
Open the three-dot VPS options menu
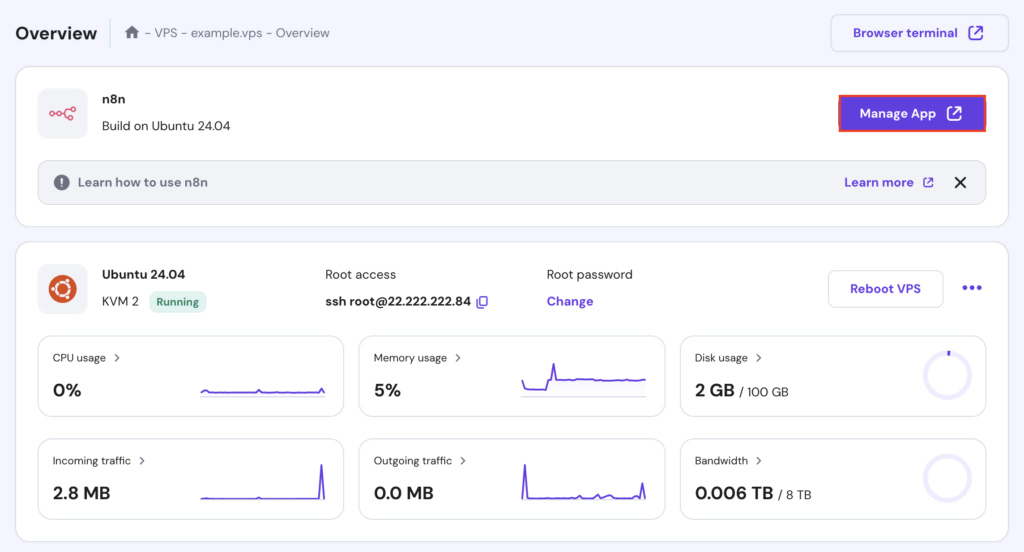click(971, 289)
